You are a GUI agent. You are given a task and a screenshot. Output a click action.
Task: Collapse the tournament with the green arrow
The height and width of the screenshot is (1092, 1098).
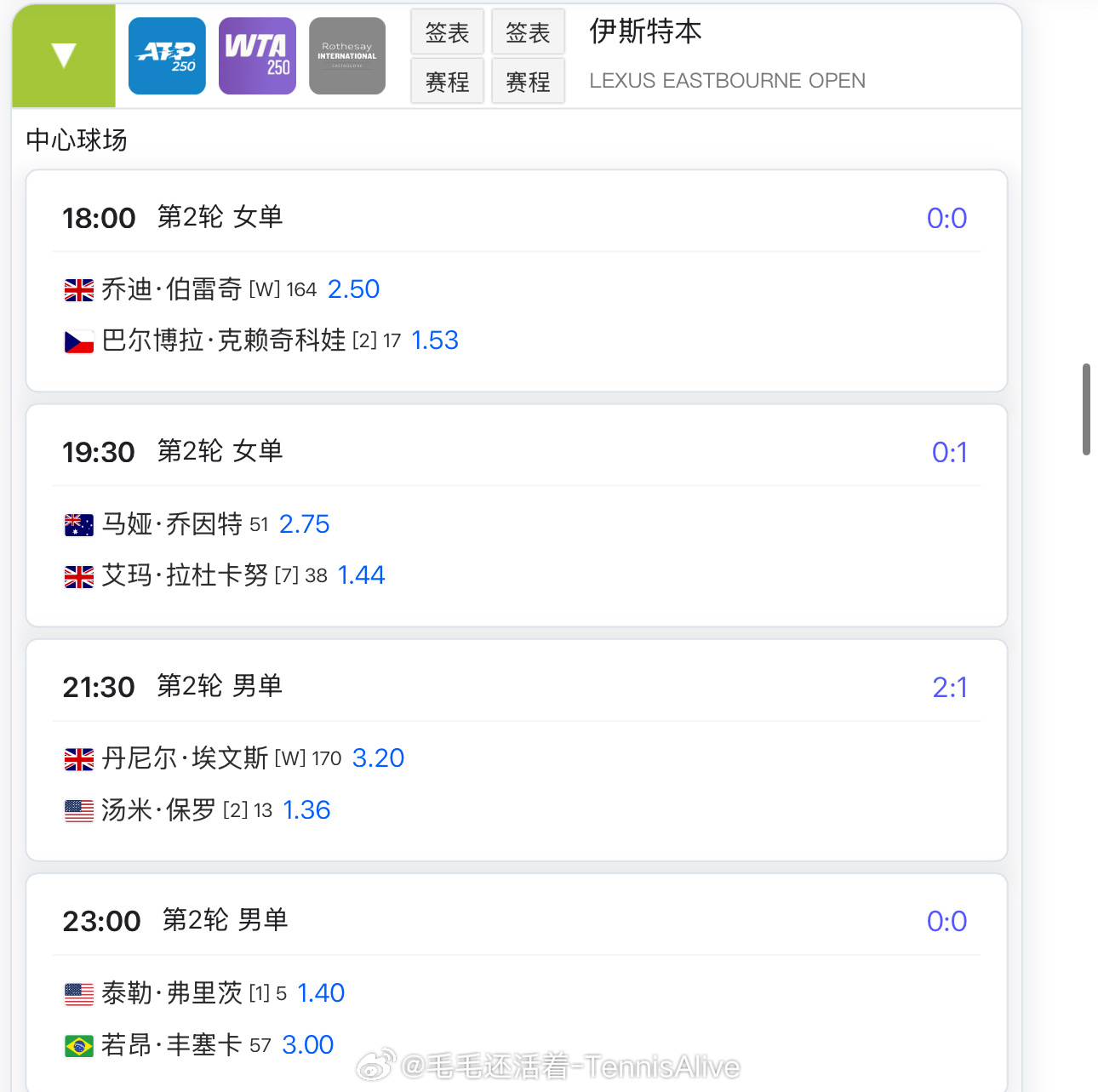point(64,56)
